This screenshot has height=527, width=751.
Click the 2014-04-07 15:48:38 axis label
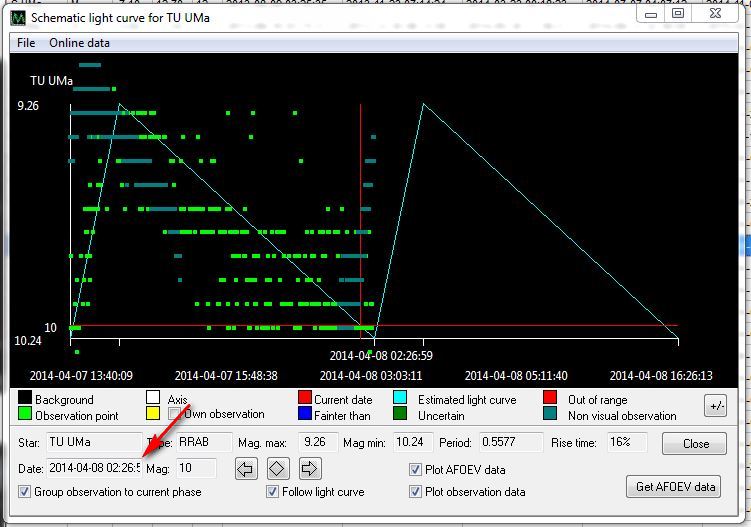tap(226, 376)
